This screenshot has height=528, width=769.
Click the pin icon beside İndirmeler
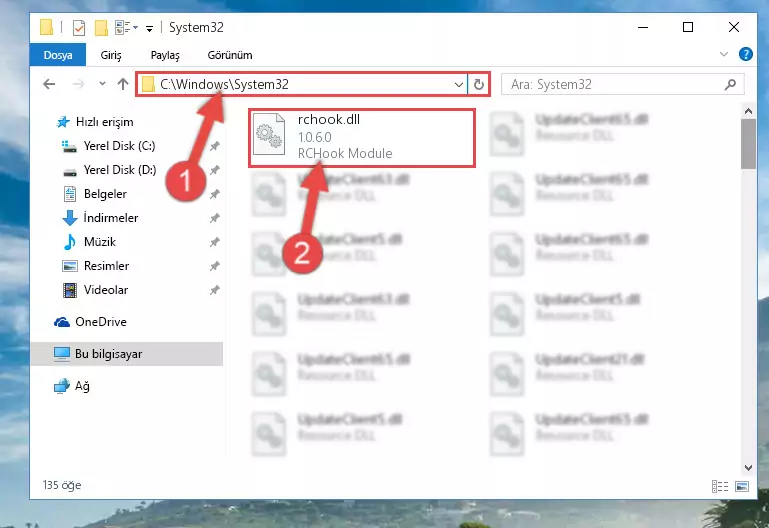(x=214, y=218)
